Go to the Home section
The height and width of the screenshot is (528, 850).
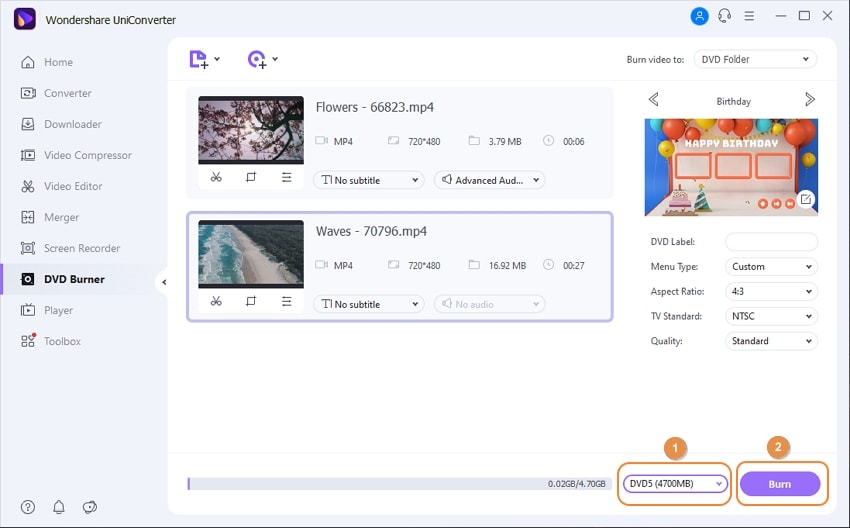[x=58, y=62]
